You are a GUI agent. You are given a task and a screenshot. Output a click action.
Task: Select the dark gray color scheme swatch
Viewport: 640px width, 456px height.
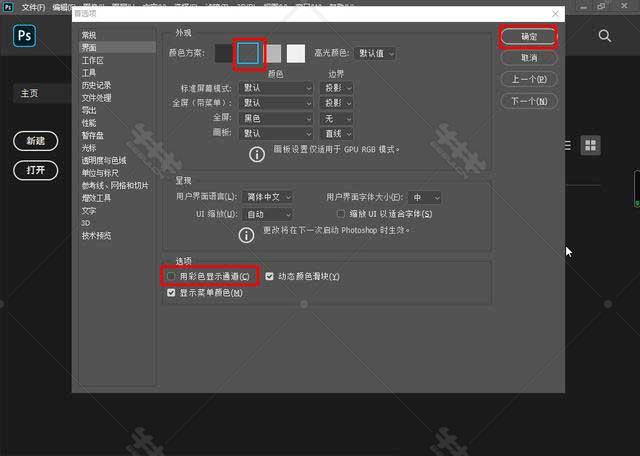pyautogui.click(x=248, y=53)
